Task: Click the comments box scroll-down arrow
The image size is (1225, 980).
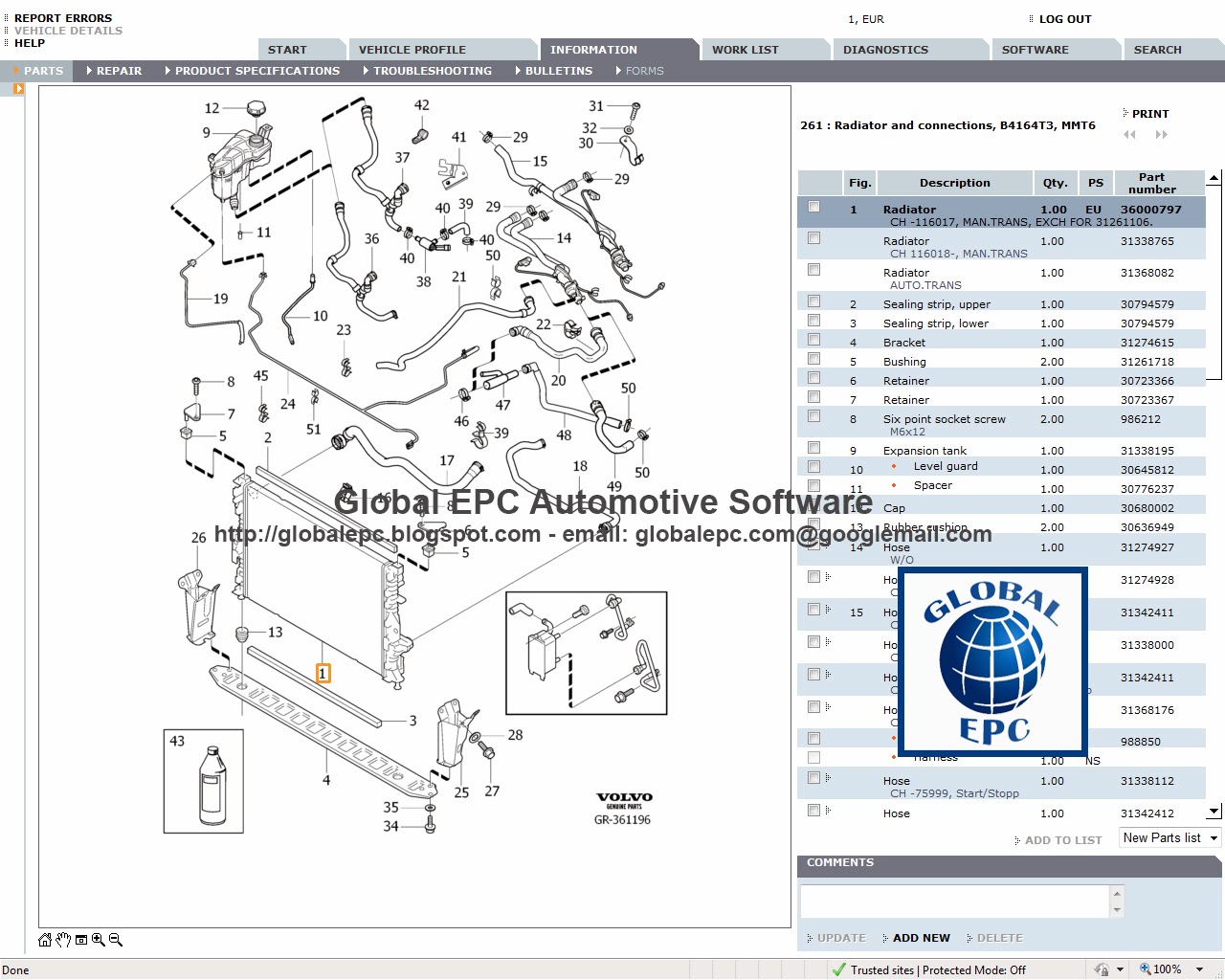Action: 1117,910
